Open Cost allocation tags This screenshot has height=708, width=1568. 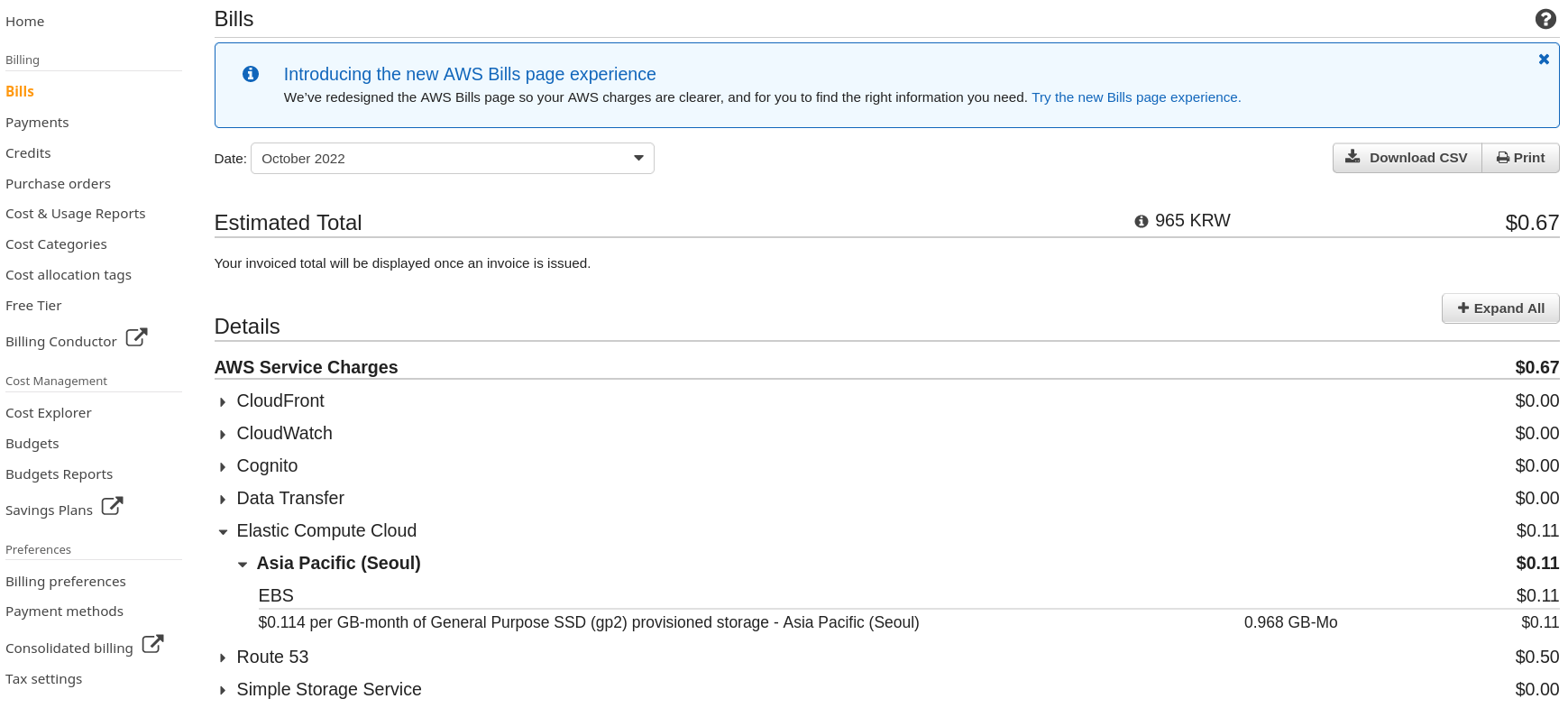coord(69,275)
